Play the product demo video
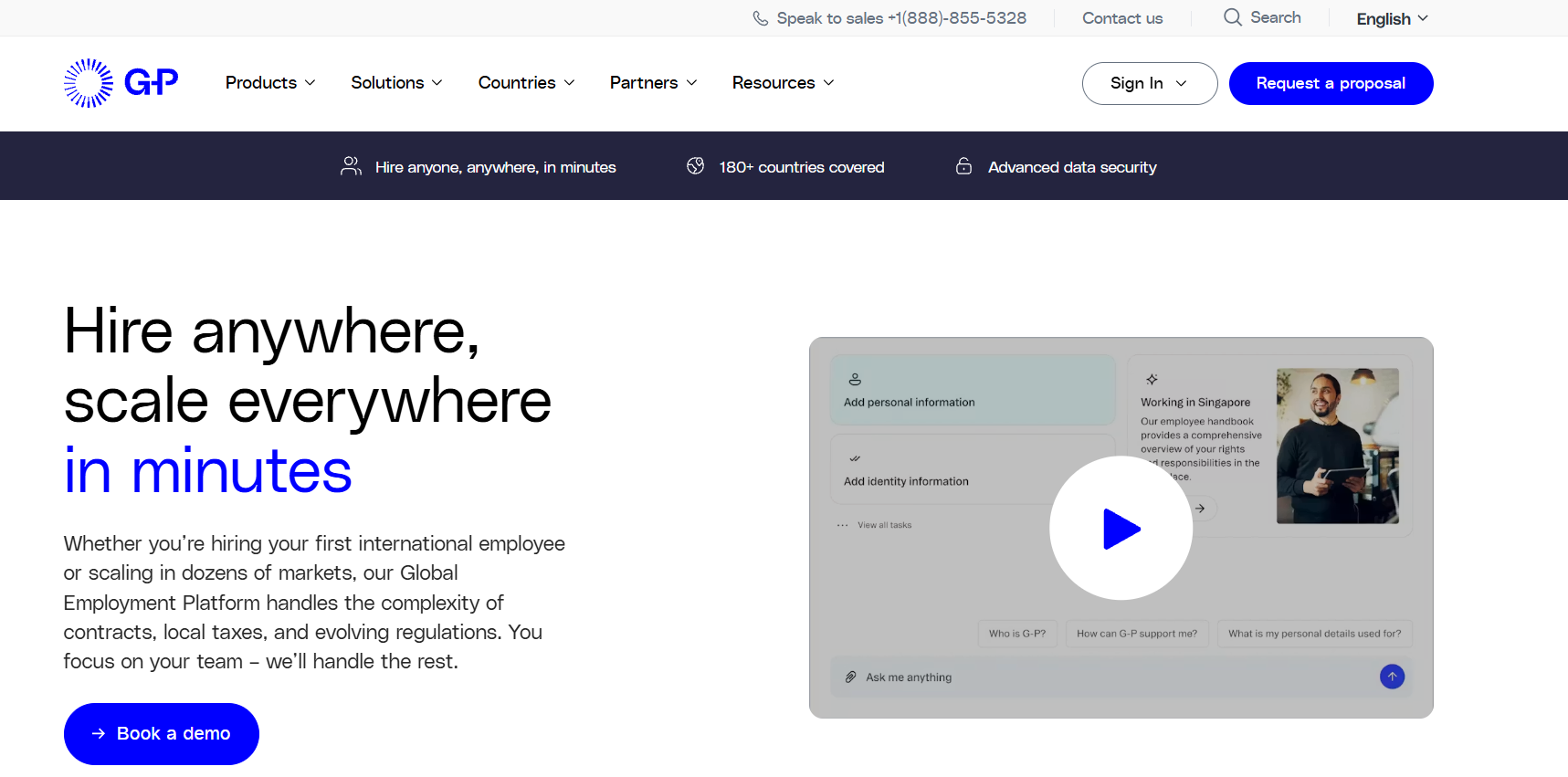The width and height of the screenshot is (1568, 777). click(x=1121, y=529)
